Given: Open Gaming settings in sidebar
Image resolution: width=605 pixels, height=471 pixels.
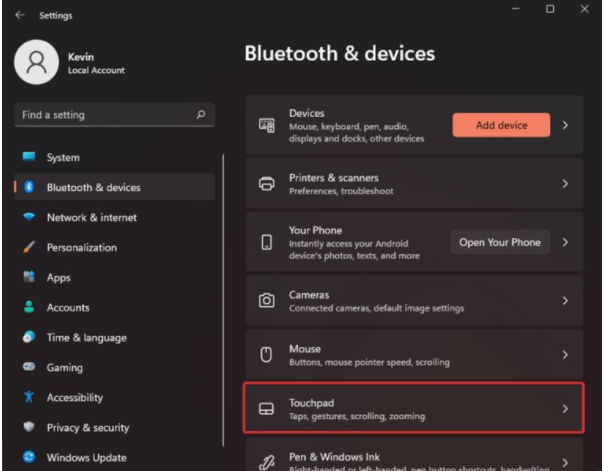Looking at the screenshot, I should (65, 368).
